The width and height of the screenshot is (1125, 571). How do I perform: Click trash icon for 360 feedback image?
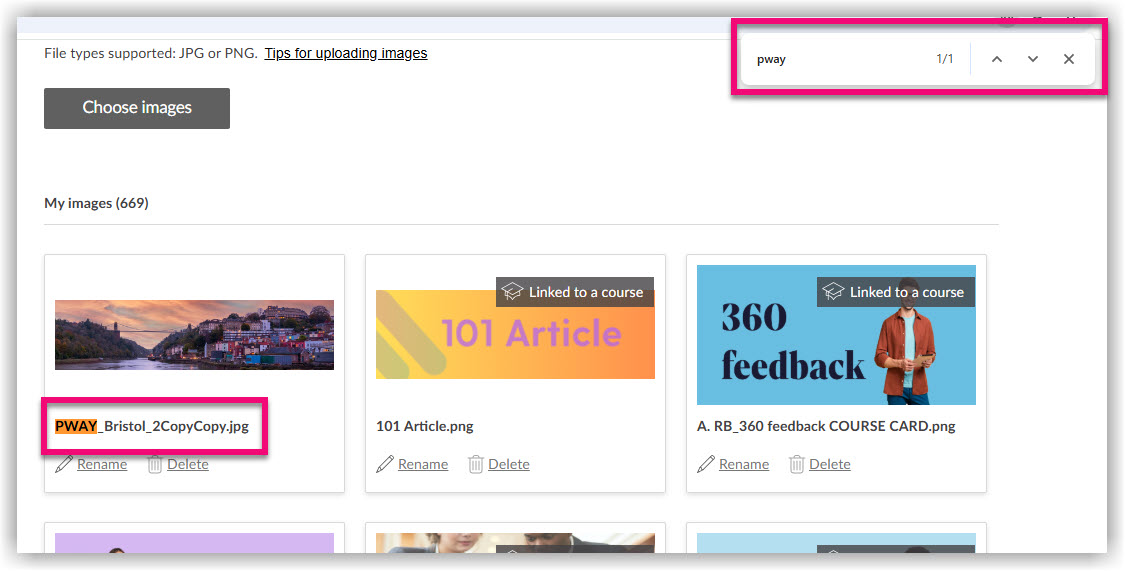pos(796,464)
